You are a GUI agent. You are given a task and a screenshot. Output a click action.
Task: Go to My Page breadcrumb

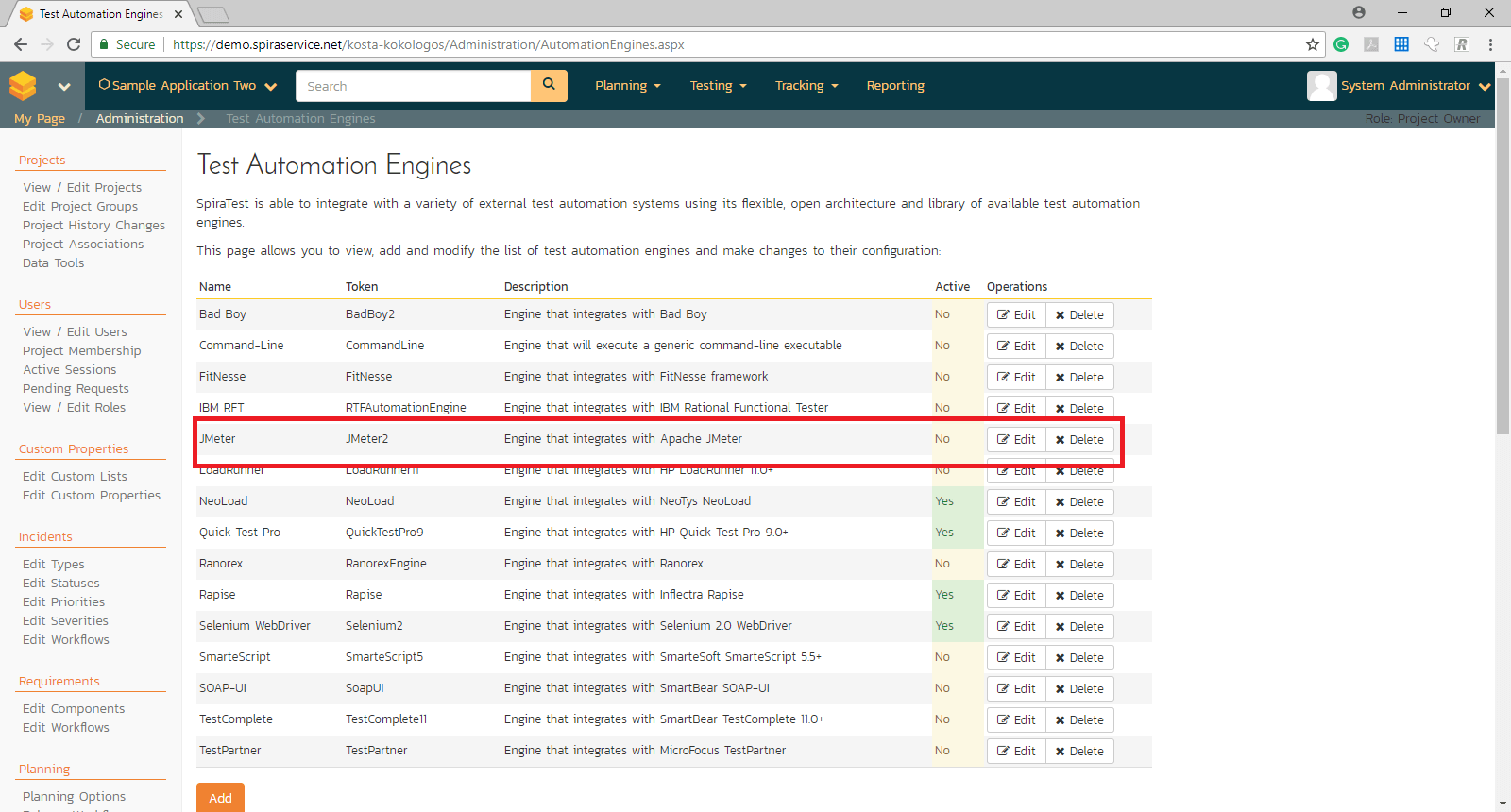click(x=40, y=118)
